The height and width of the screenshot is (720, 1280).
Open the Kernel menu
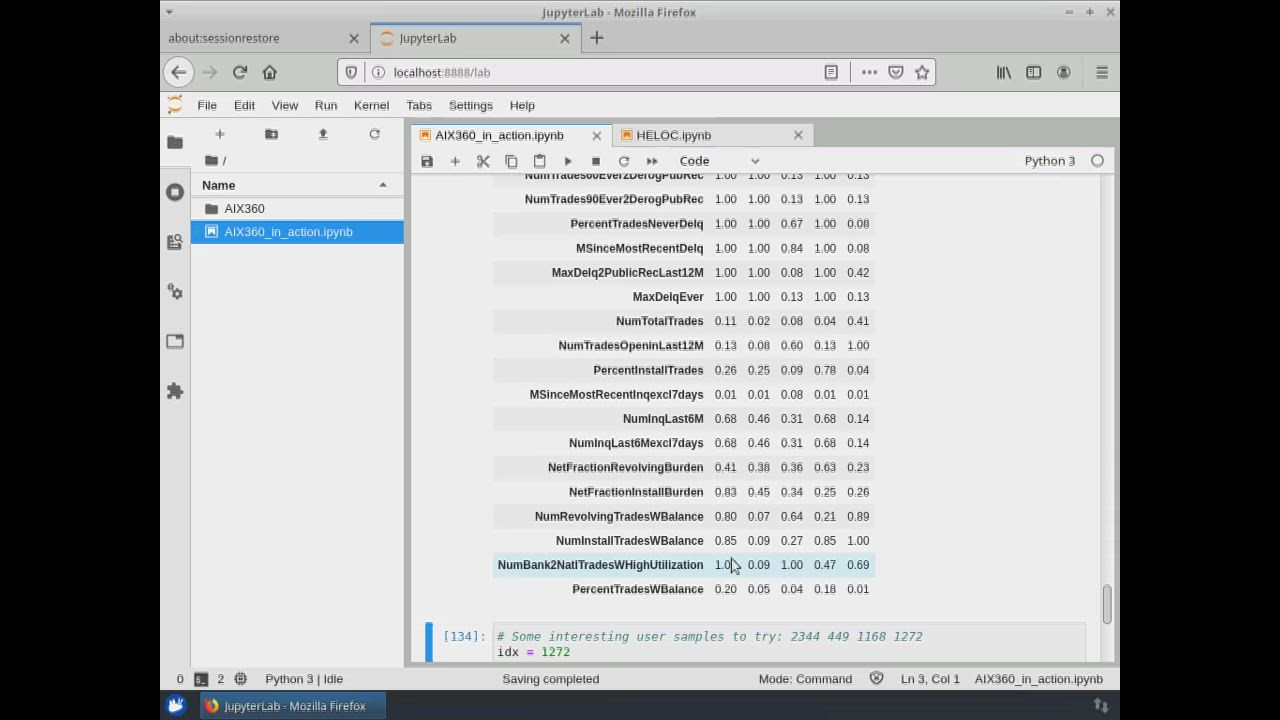click(371, 105)
